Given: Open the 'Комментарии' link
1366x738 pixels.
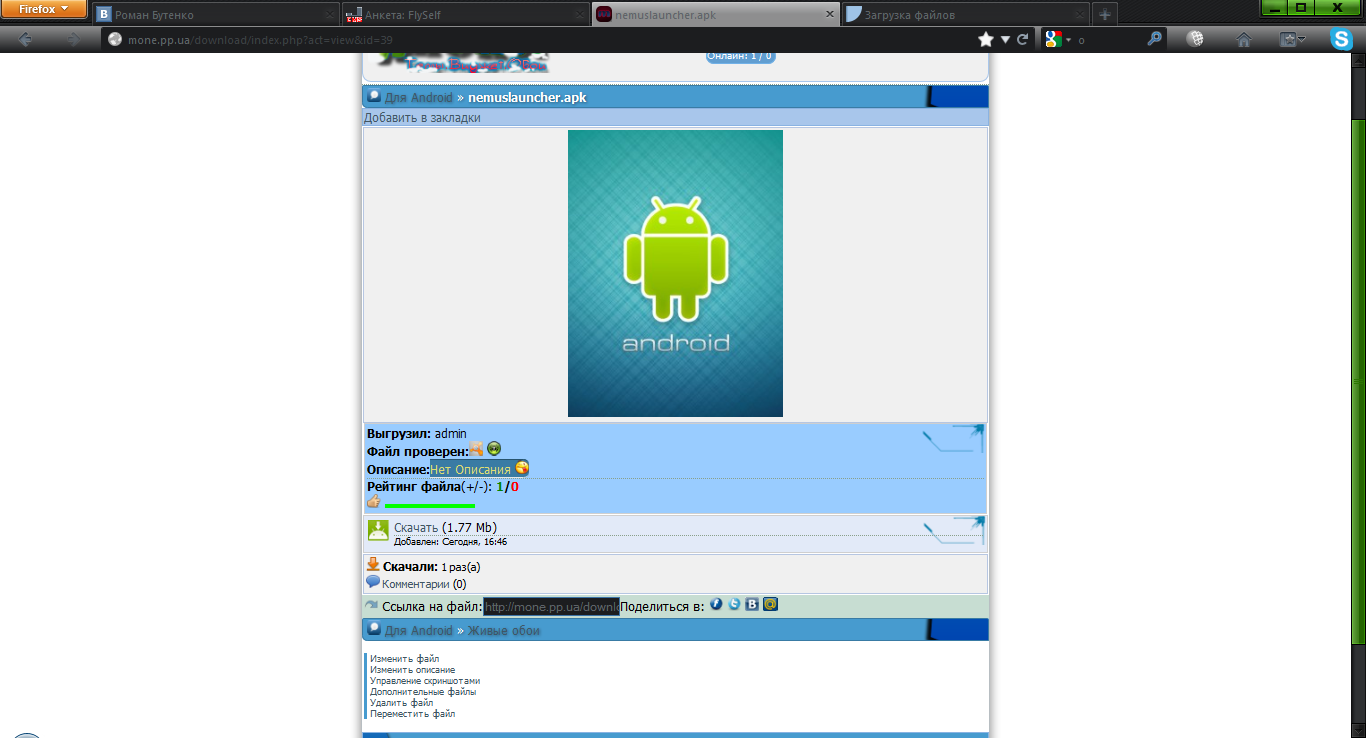Looking at the screenshot, I should [x=415, y=584].
